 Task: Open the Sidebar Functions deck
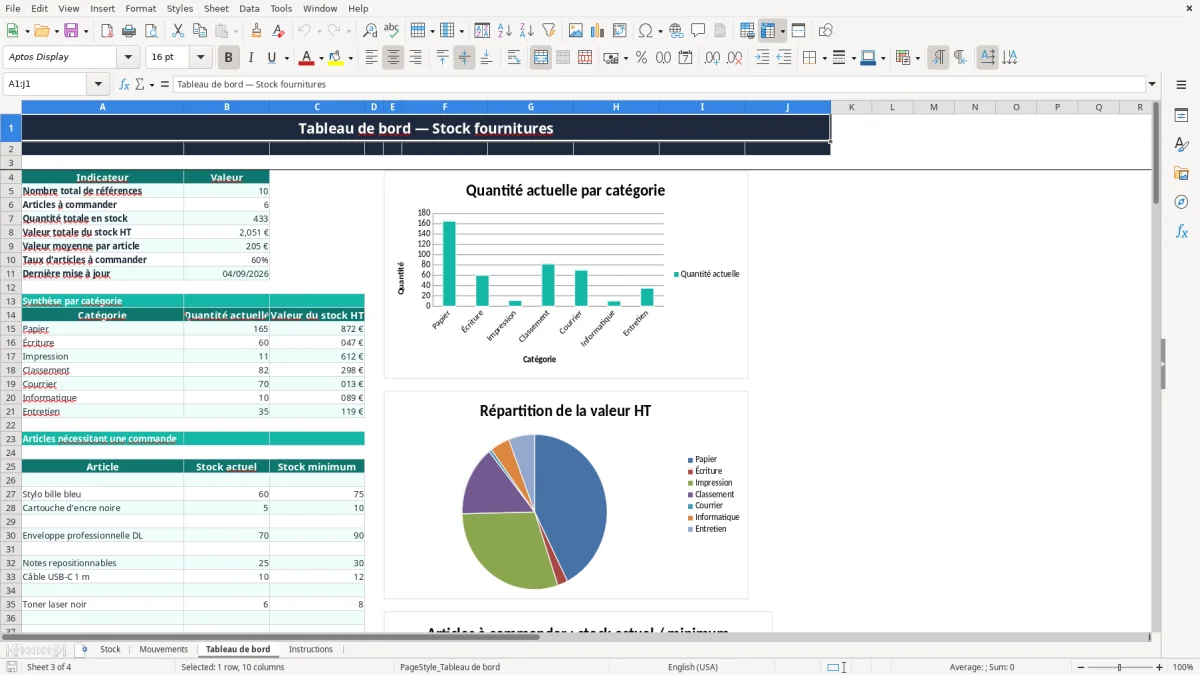click(x=1181, y=231)
